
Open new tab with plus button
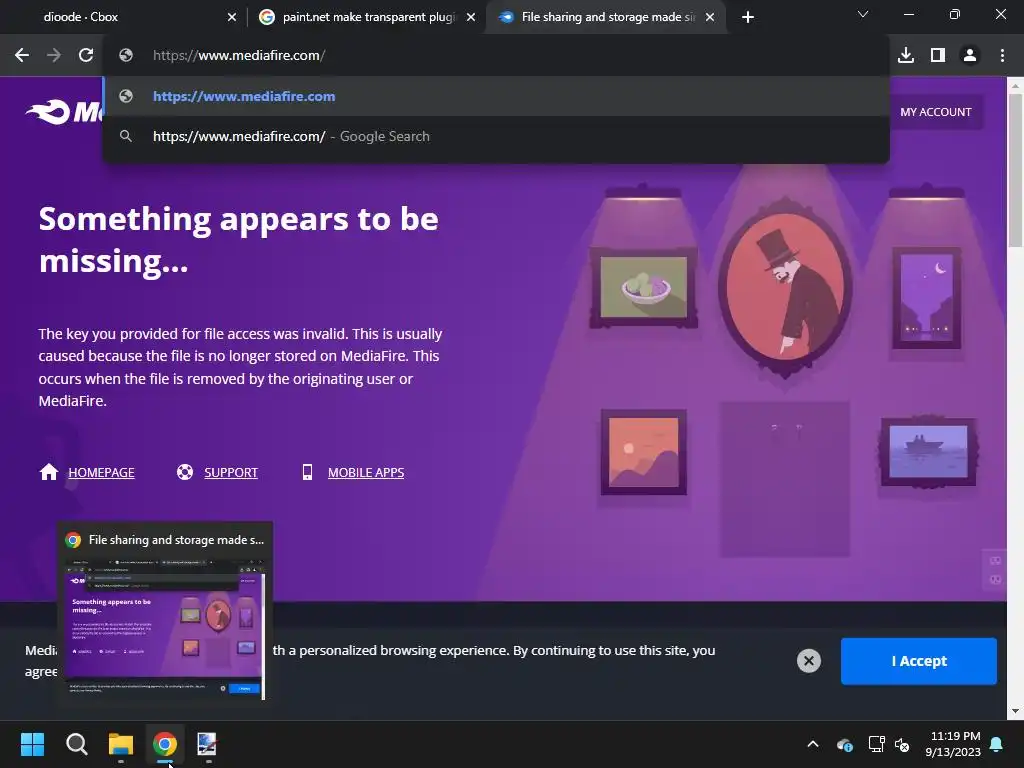[x=748, y=17]
